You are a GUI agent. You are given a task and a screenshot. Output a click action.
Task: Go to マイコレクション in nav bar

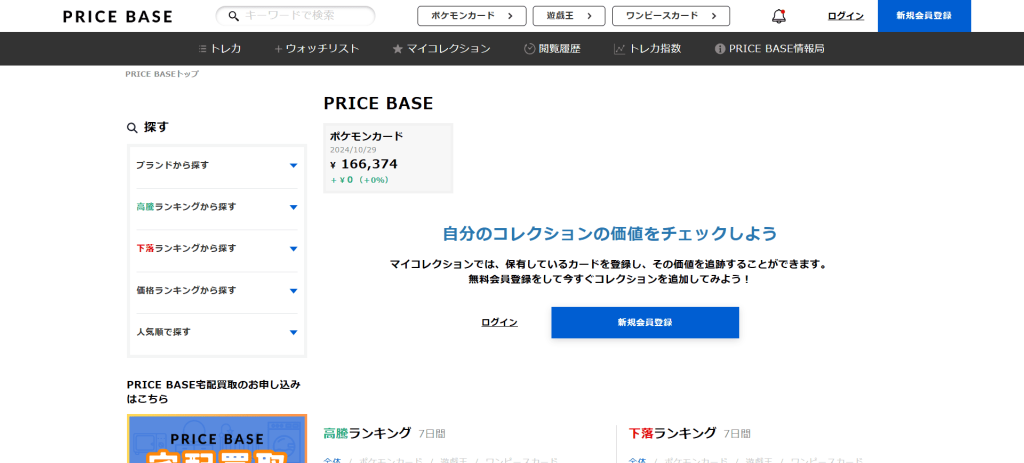(x=441, y=49)
